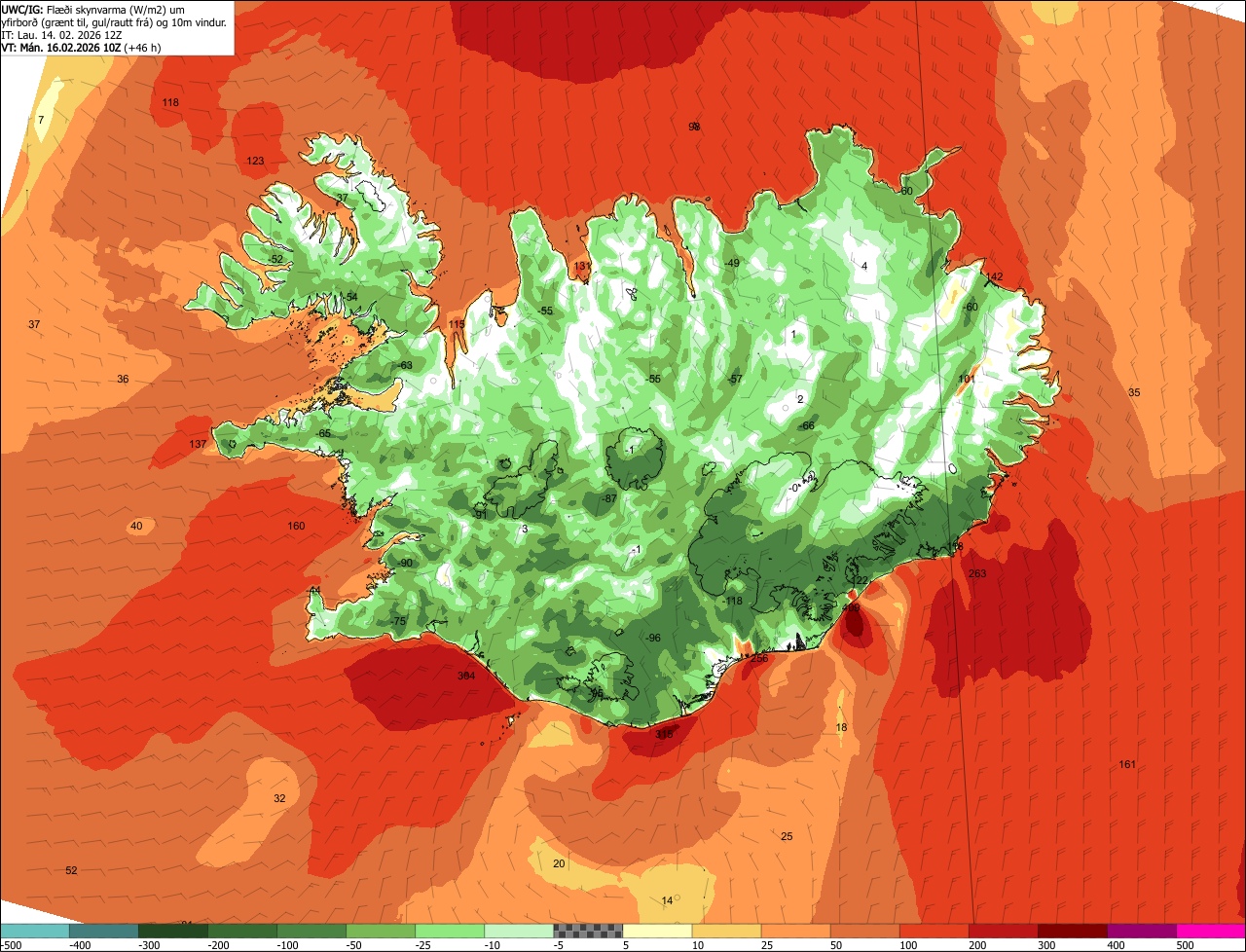Image resolution: width=1246 pixels, height=952 pixels.
Task: Click the map value 36 west of Iceland
Action: (123, 380)
